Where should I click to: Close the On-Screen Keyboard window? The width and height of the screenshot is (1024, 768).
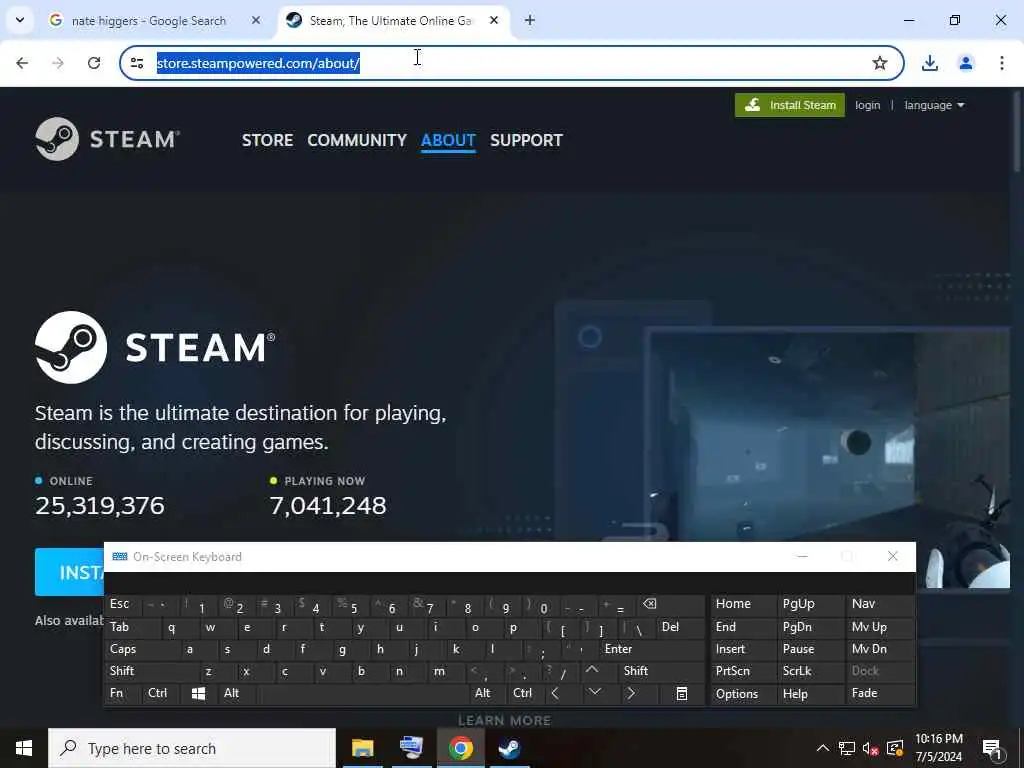tap(893, 556)
